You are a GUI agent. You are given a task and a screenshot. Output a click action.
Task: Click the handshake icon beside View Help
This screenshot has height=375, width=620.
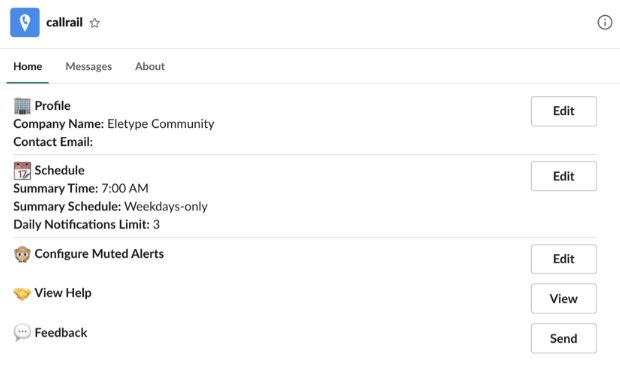[22, 293]
